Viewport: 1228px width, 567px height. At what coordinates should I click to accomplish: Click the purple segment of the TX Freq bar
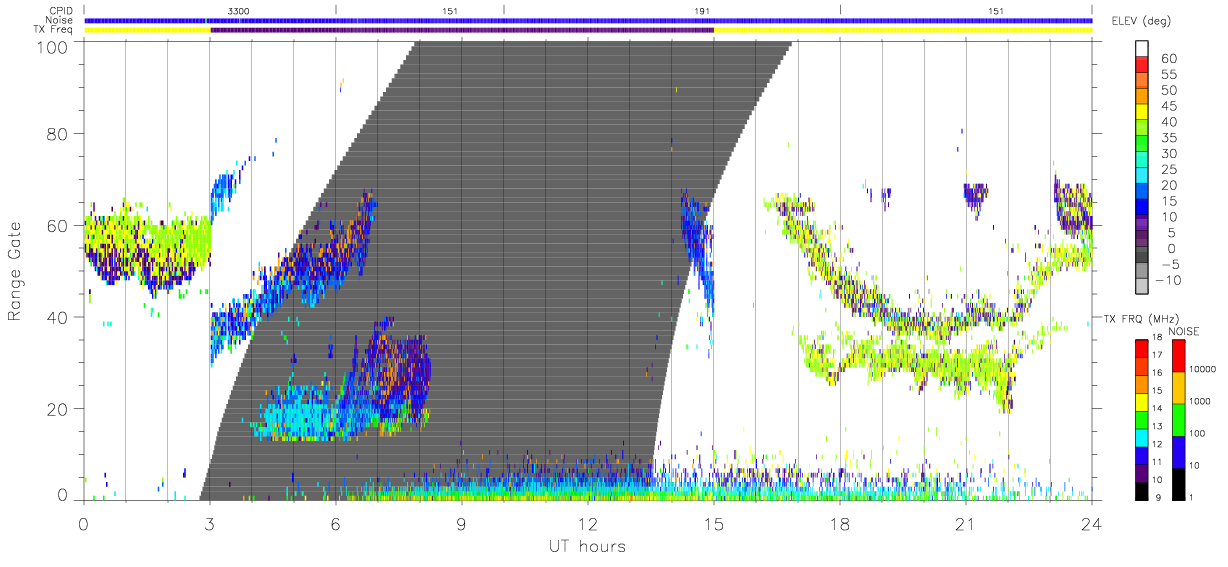462,30
